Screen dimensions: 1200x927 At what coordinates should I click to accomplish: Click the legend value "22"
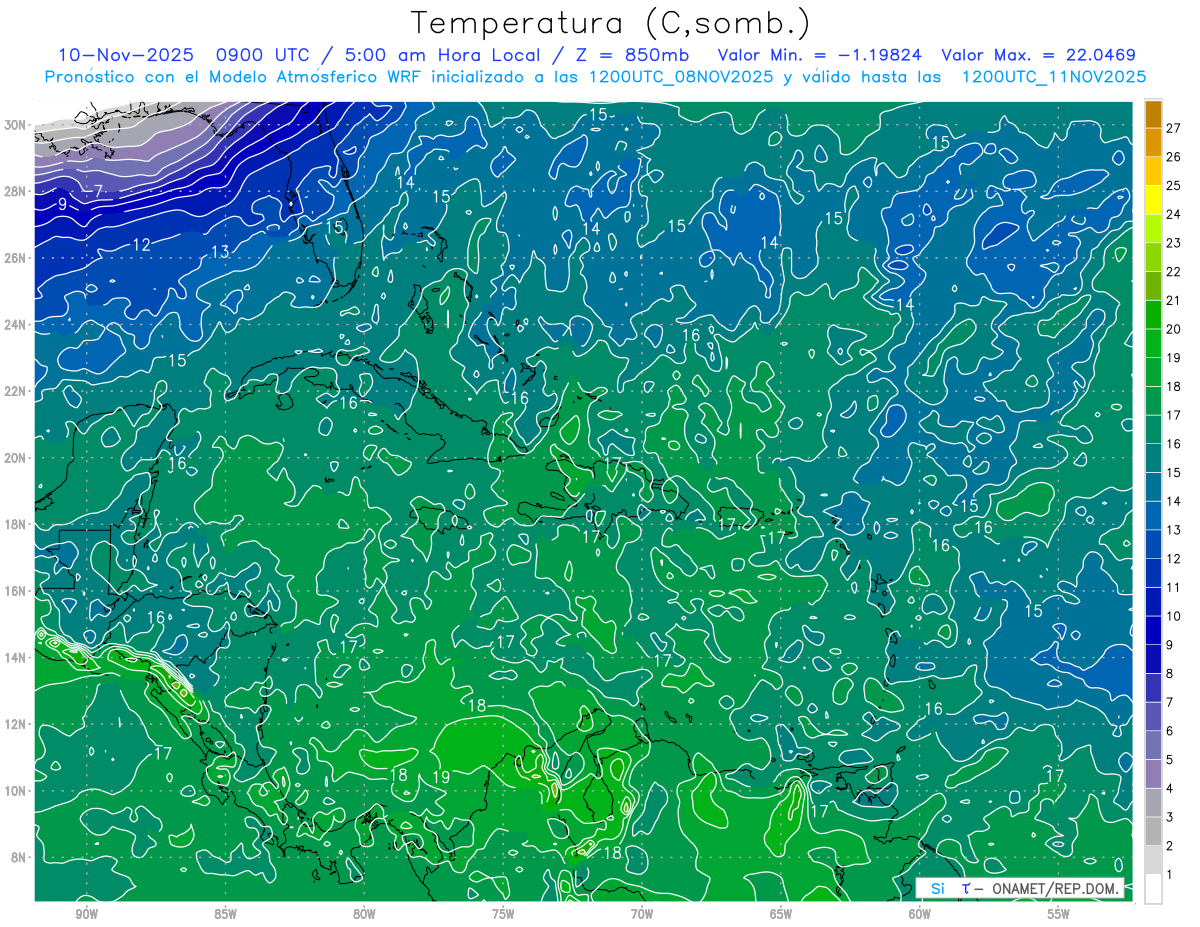1174,272
